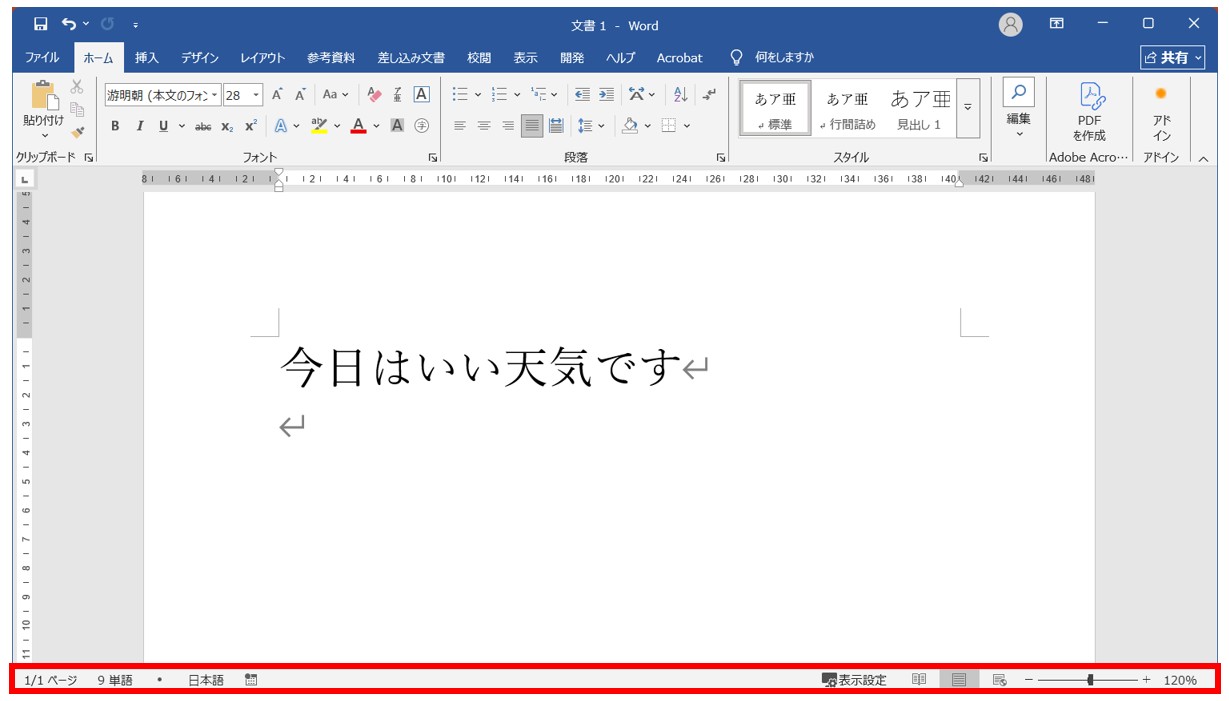
Task: Switch to the References tab (参考資料)
Action: pos(332,58)
